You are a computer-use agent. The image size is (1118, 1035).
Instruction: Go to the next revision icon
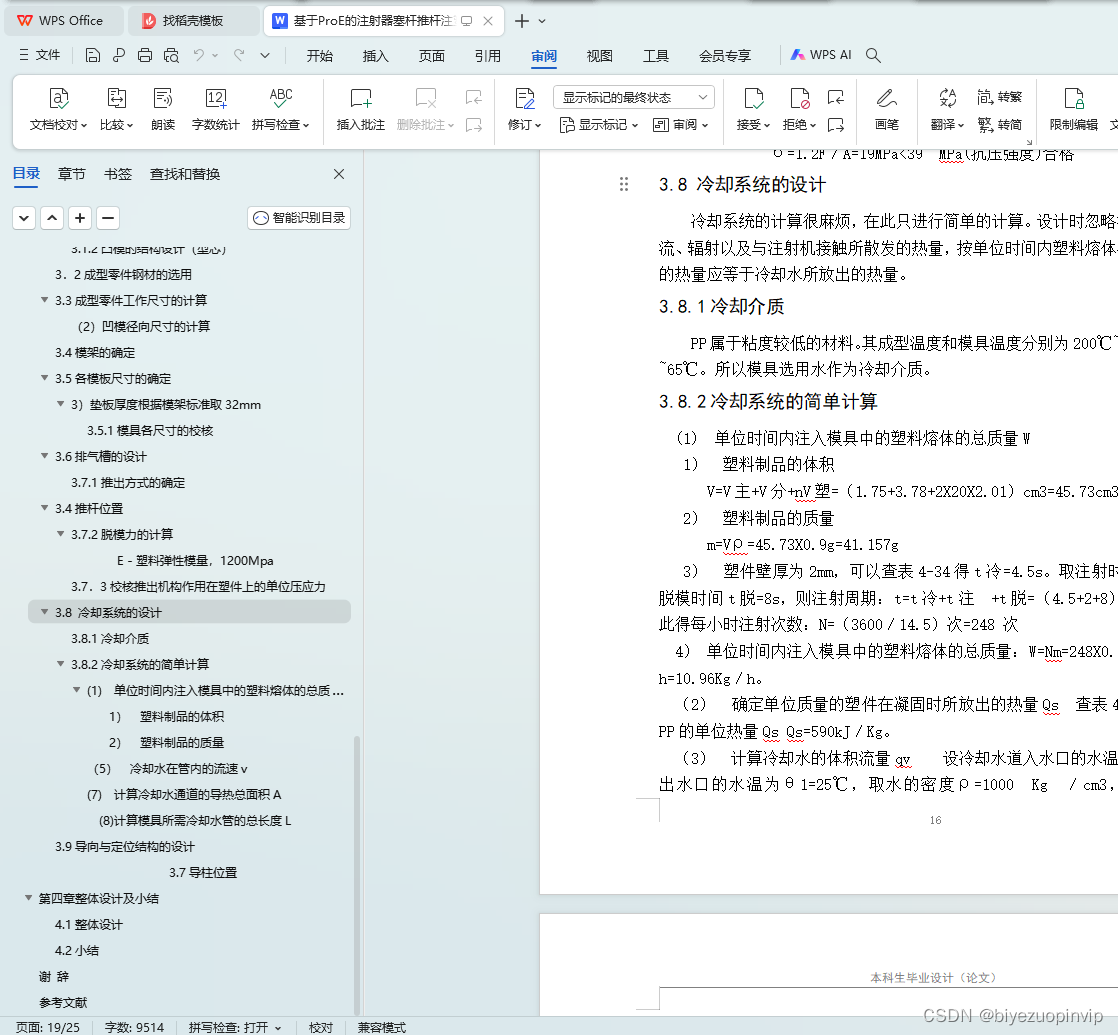click(836, 125)
